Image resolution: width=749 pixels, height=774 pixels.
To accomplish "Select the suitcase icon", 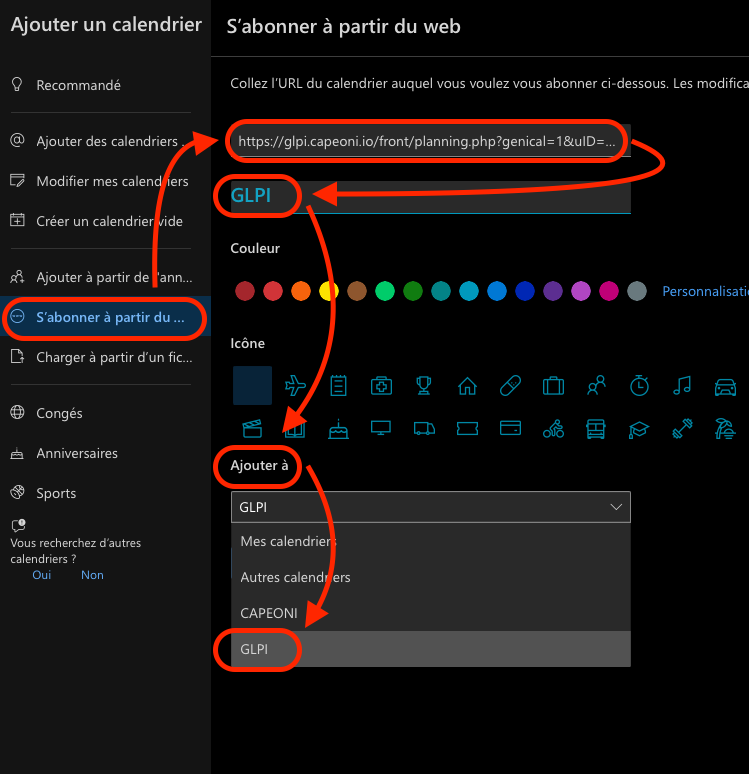I will pos(553,386).
